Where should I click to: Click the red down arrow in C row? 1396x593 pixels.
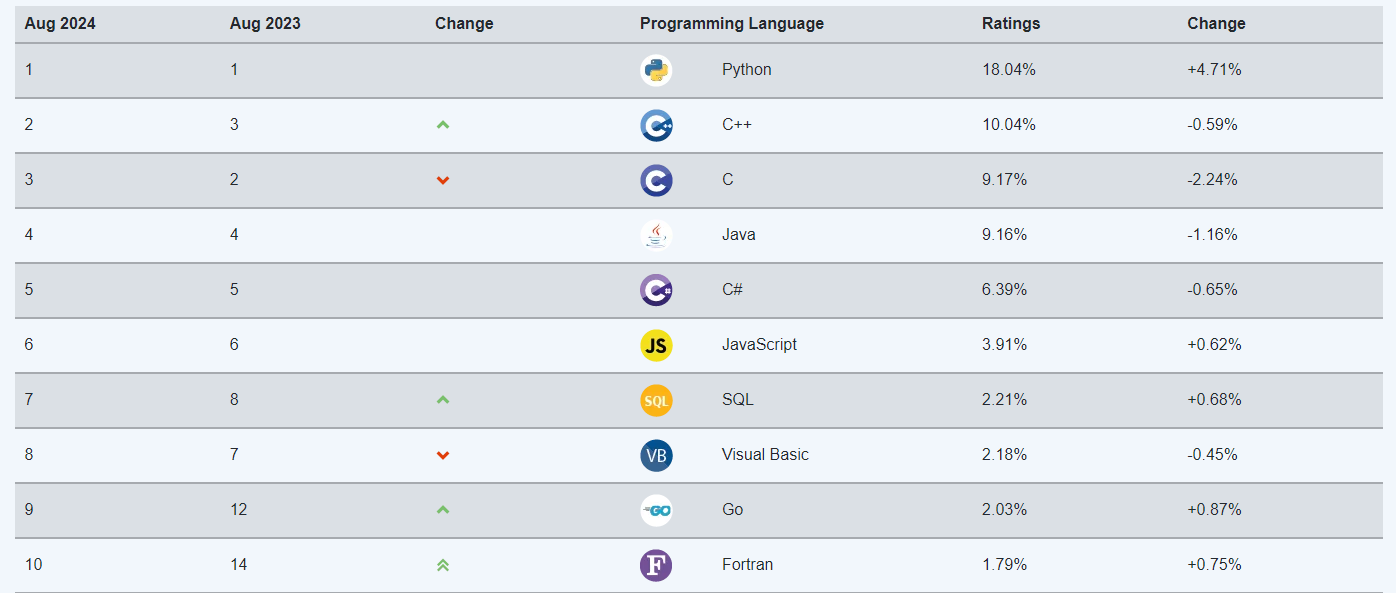coord(443,180)
